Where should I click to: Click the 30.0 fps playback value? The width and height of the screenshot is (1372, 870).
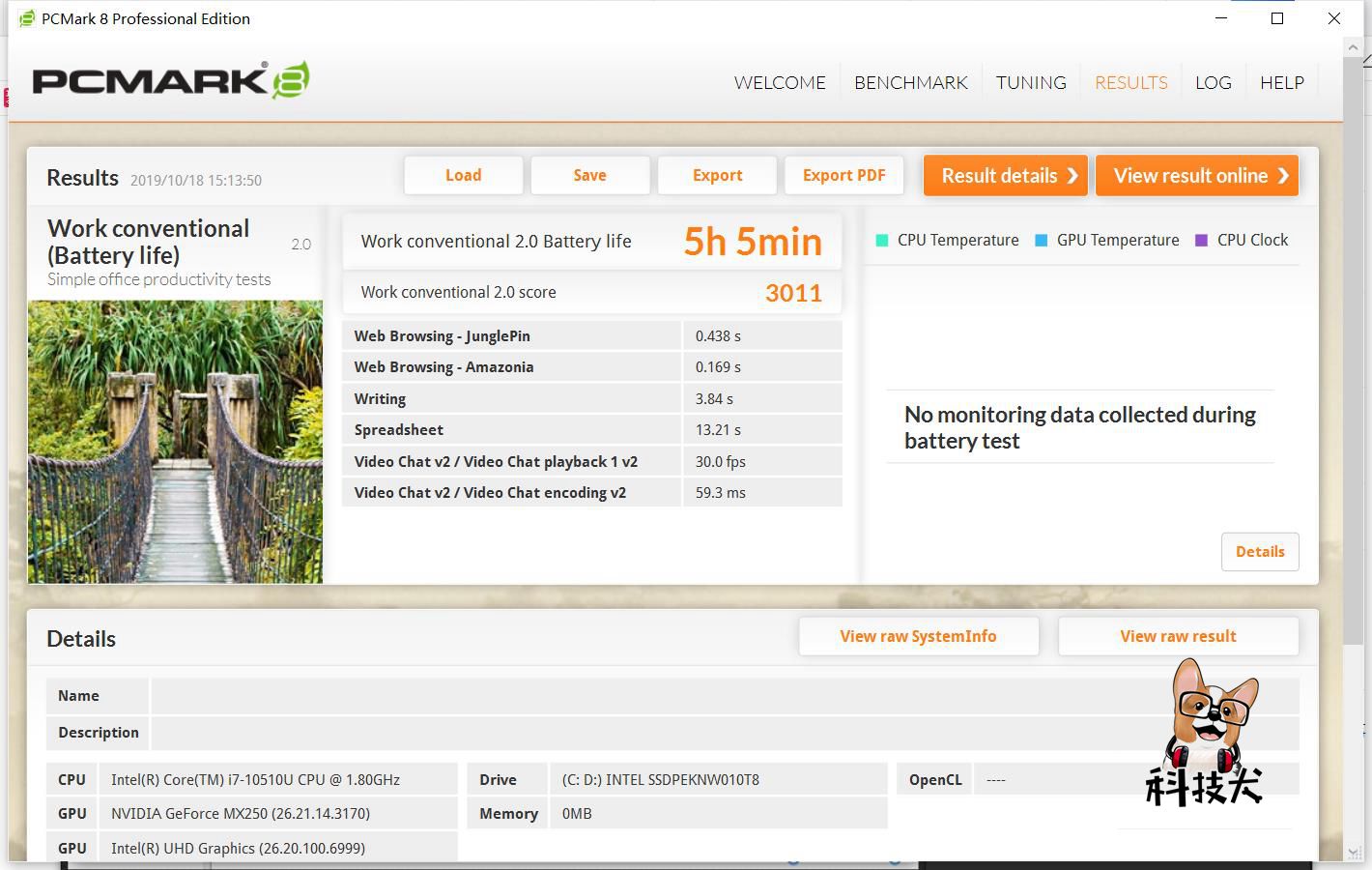click(721, 462)
